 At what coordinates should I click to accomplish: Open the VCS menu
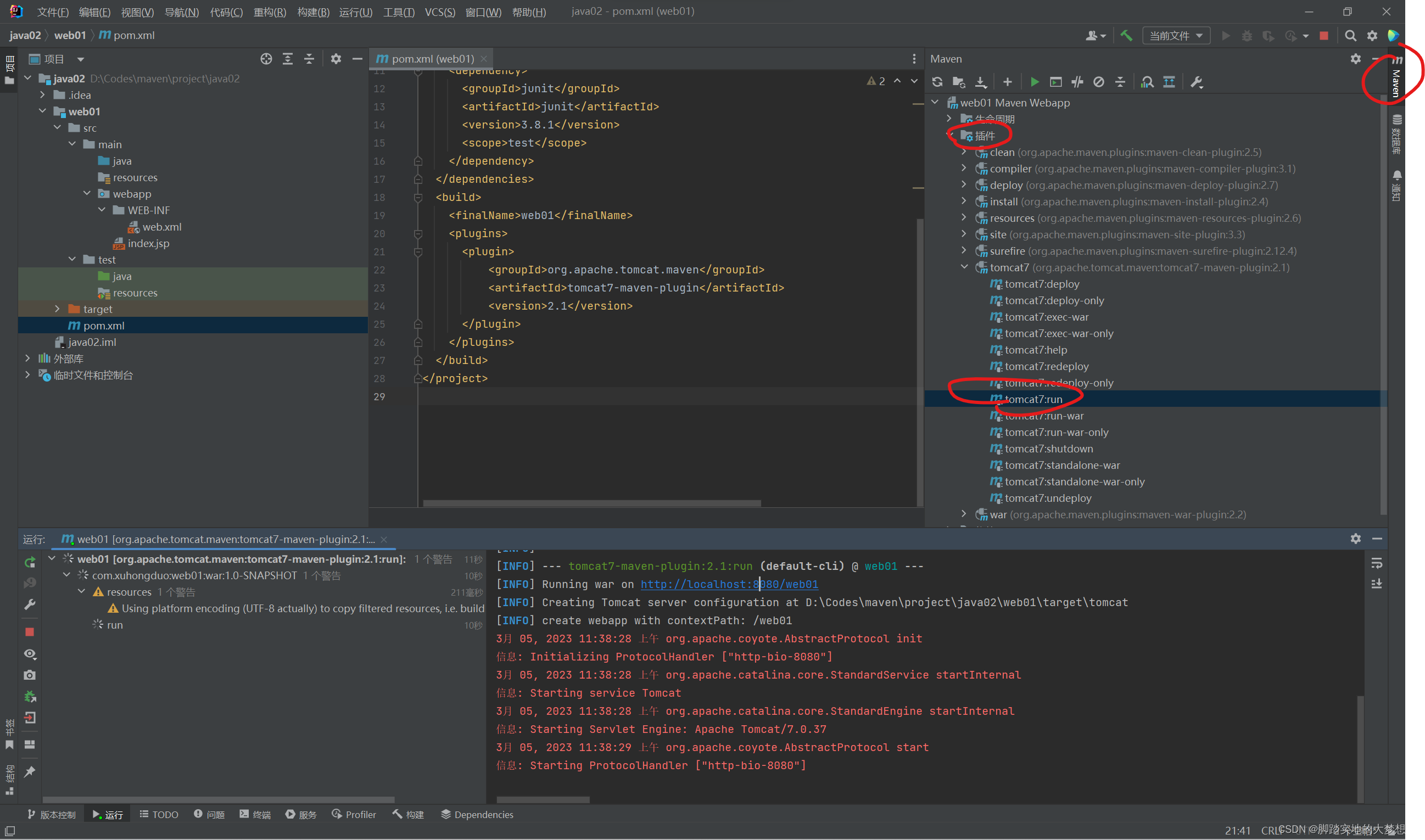click(440, 12)
